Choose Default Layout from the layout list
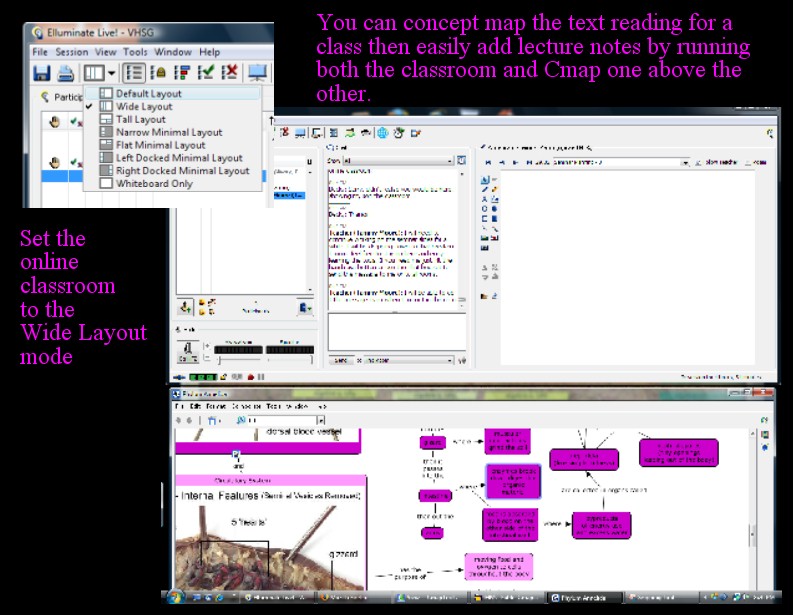Screen dimensions: 793x615 (148, 94)
